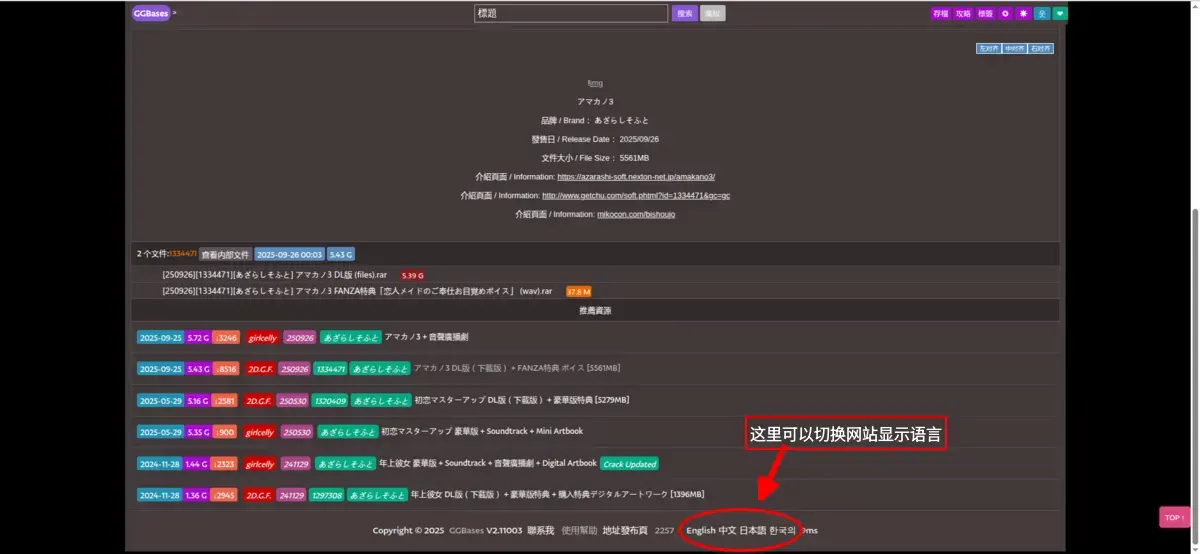The width and height of the screenshot is (1200, 554).
Task: Click the ↓8516 download count badge
Action: tap(226, 368)
